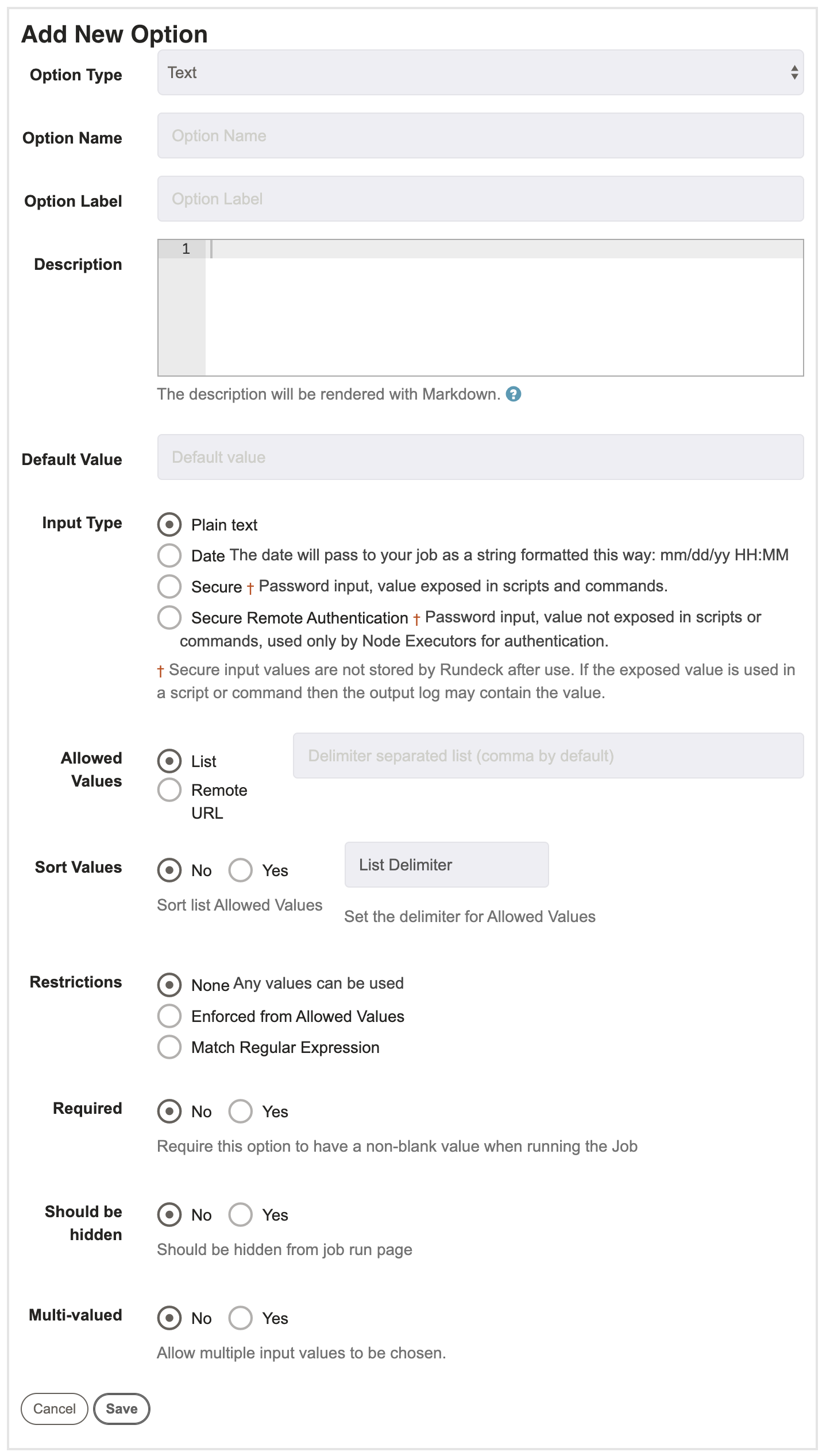Mark the option as Required Yes

(x=241, y=1111)
